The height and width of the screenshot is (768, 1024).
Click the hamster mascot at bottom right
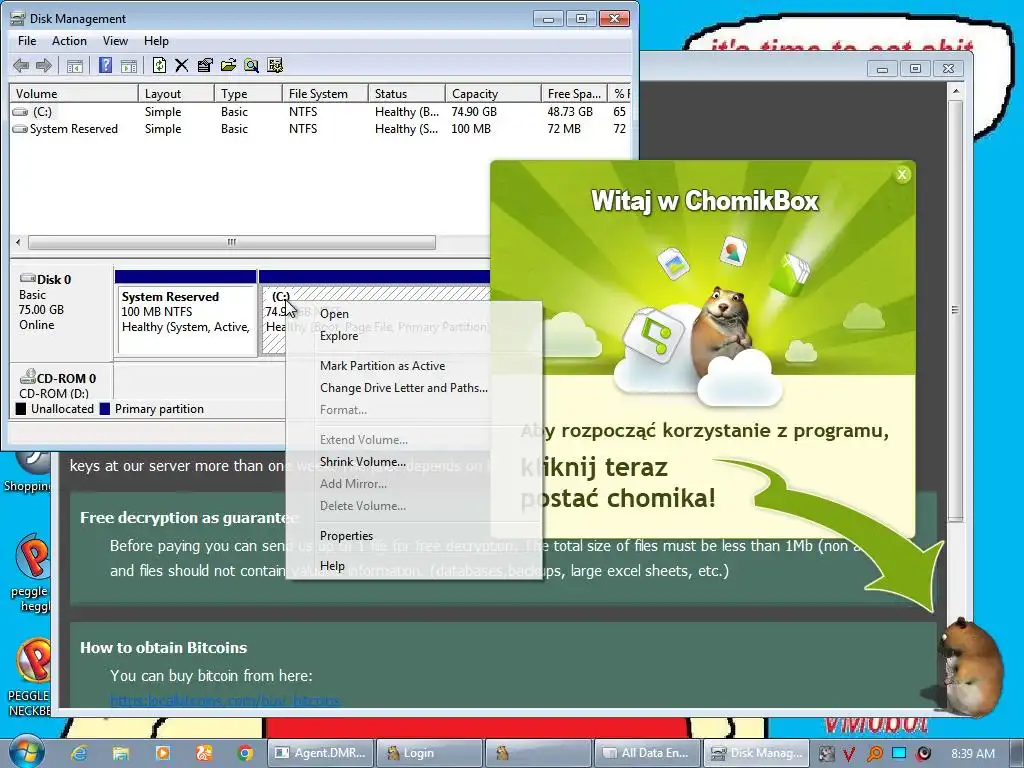tap(971, 667)
